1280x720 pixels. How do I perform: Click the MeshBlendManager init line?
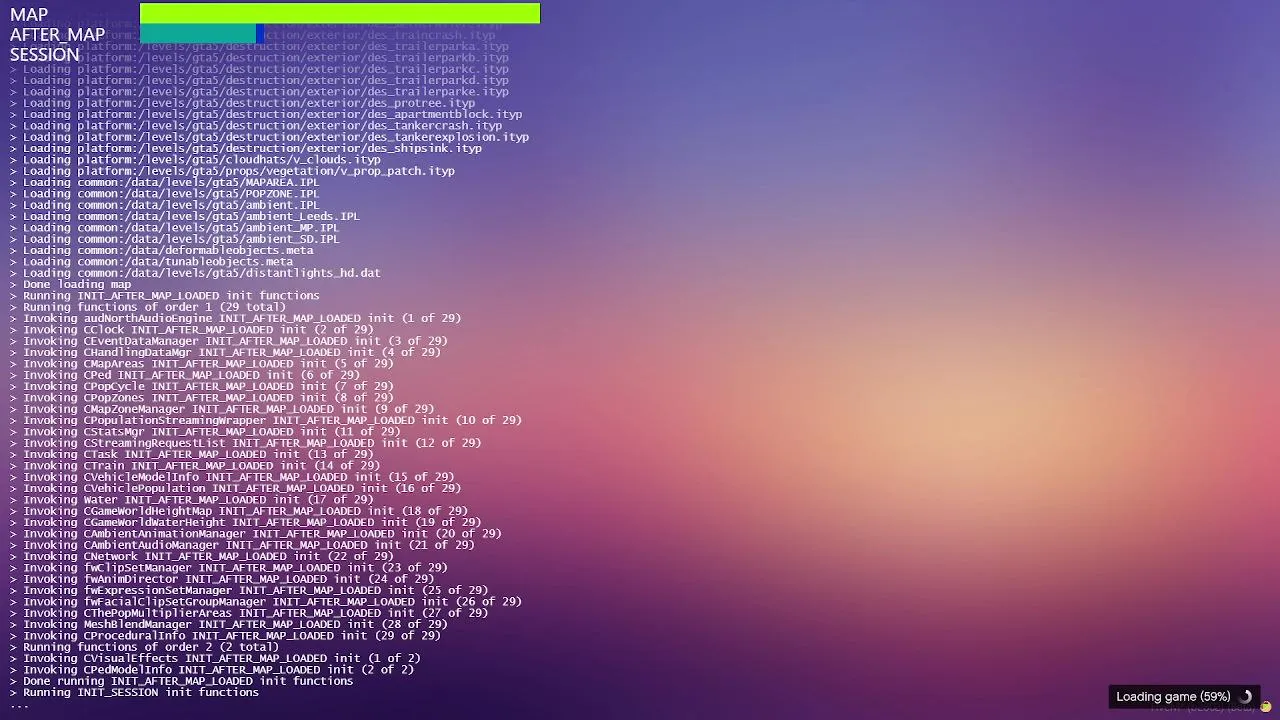point(229,624)
